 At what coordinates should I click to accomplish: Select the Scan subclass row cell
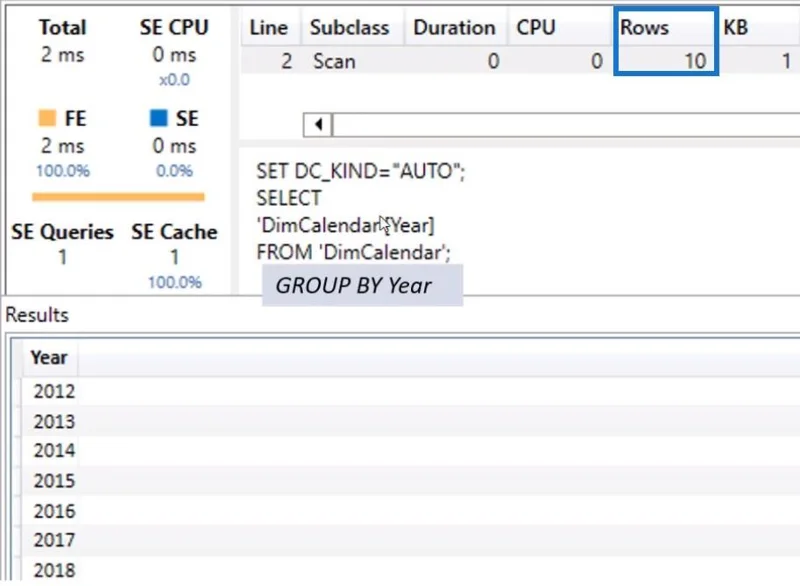coord(335,62)
